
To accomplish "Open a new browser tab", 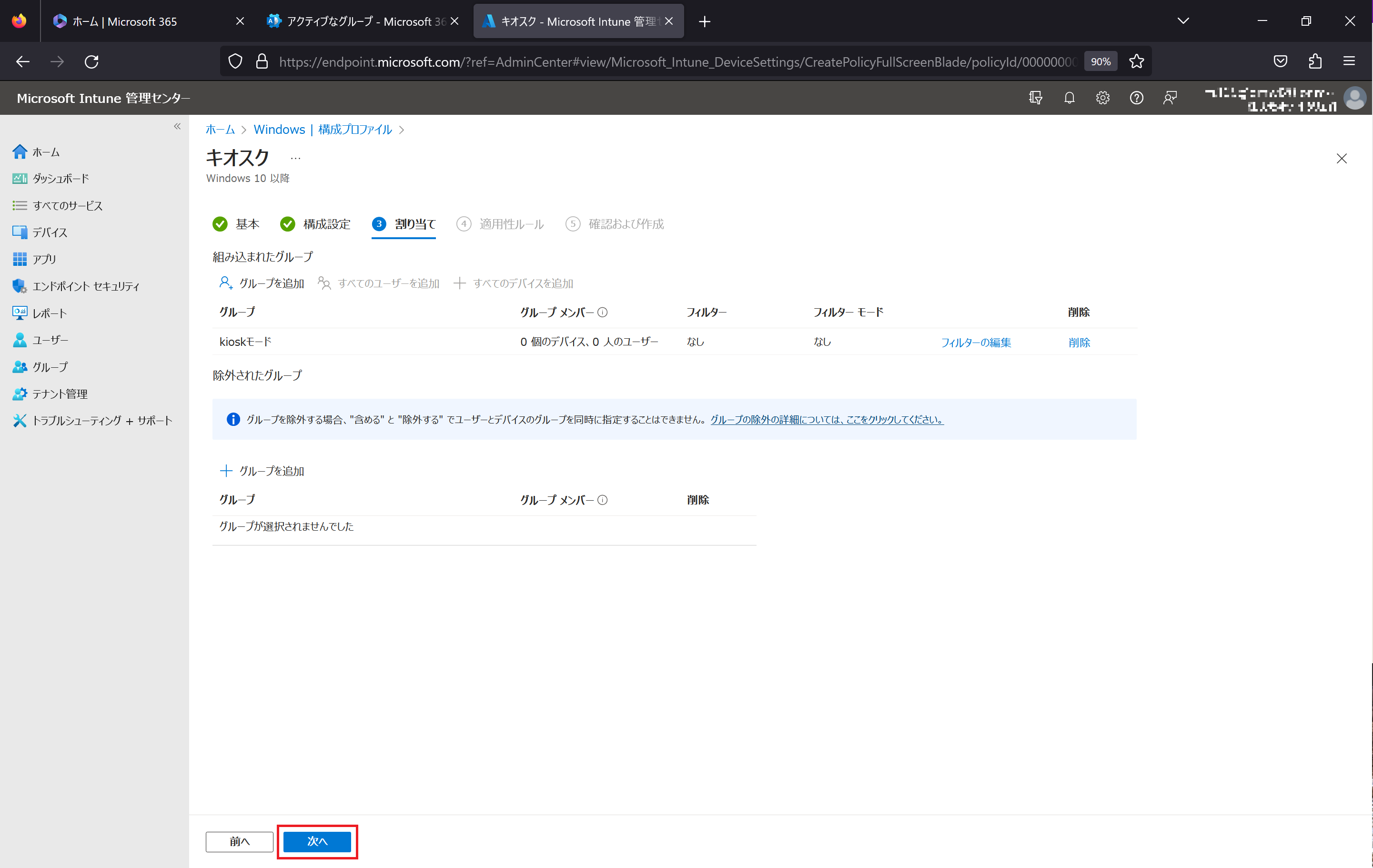I will click(704, 21).
